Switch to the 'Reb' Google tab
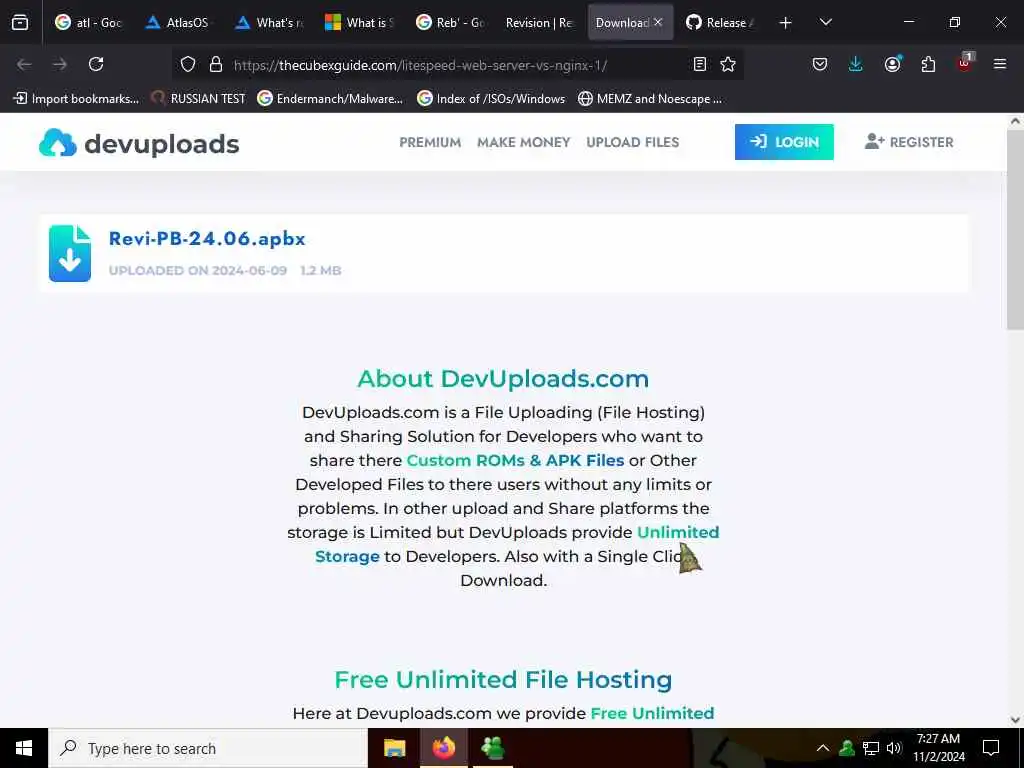Screen dimensions: 1024x768 click(x=450, y=22)
